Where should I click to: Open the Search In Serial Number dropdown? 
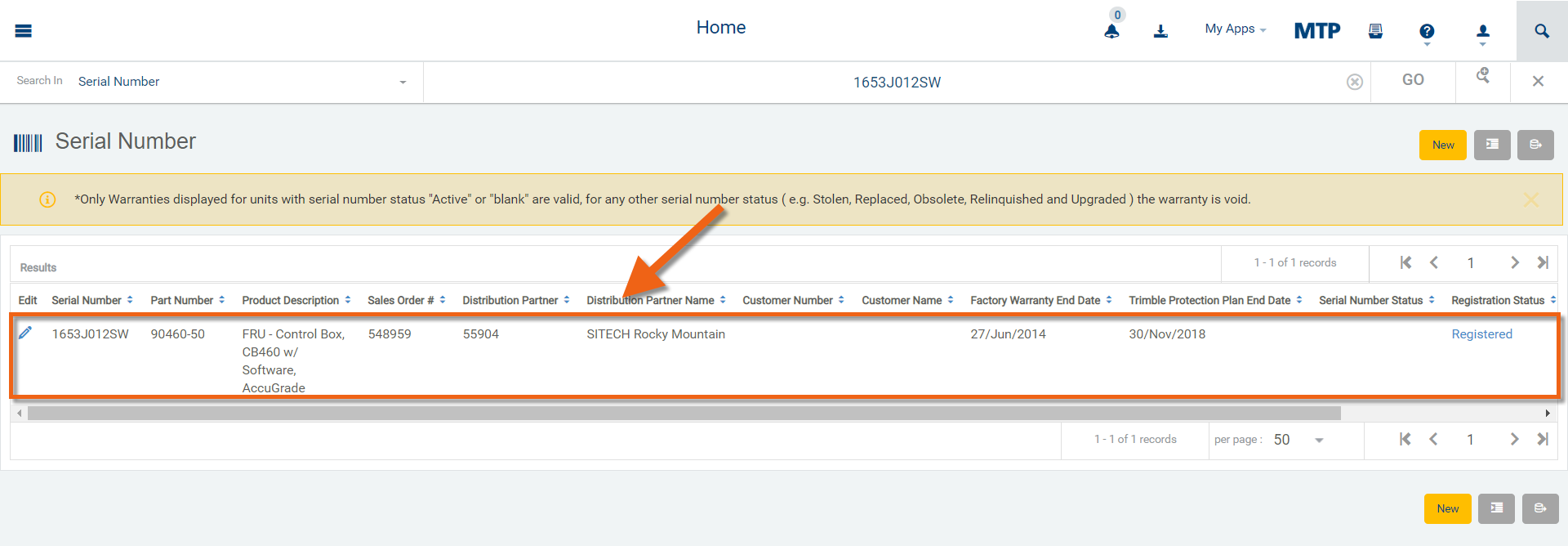(x=243, y=82)
